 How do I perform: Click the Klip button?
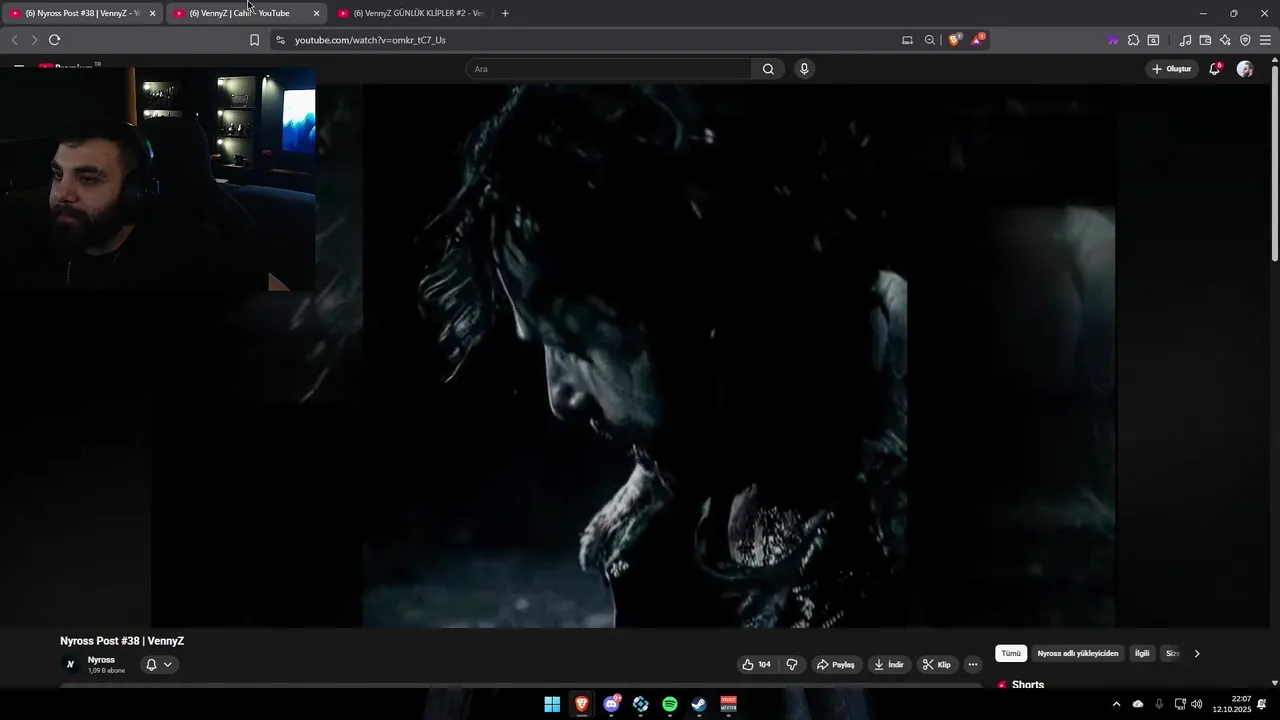937,665
